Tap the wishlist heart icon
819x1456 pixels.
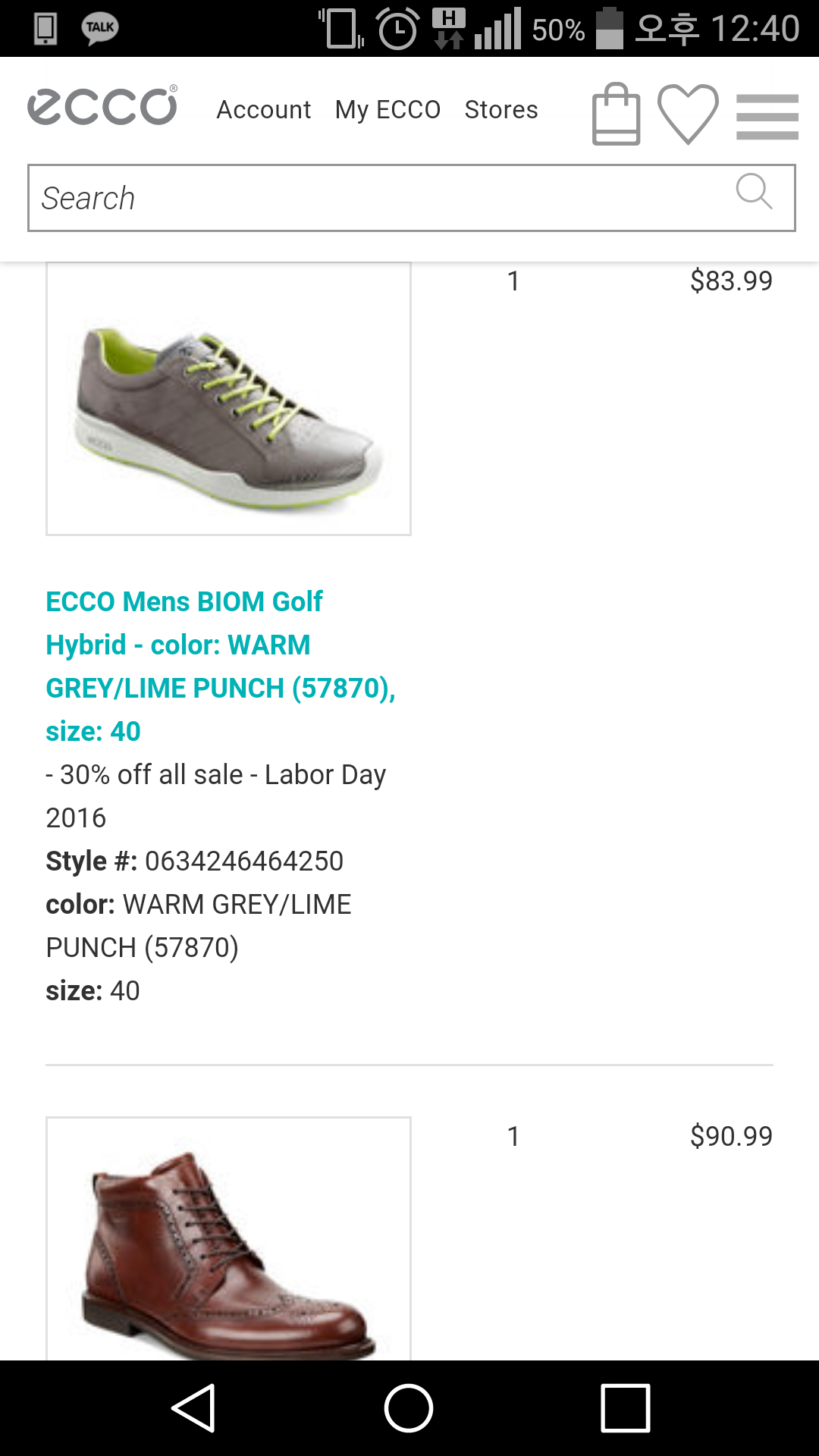(x=688, y=114)
